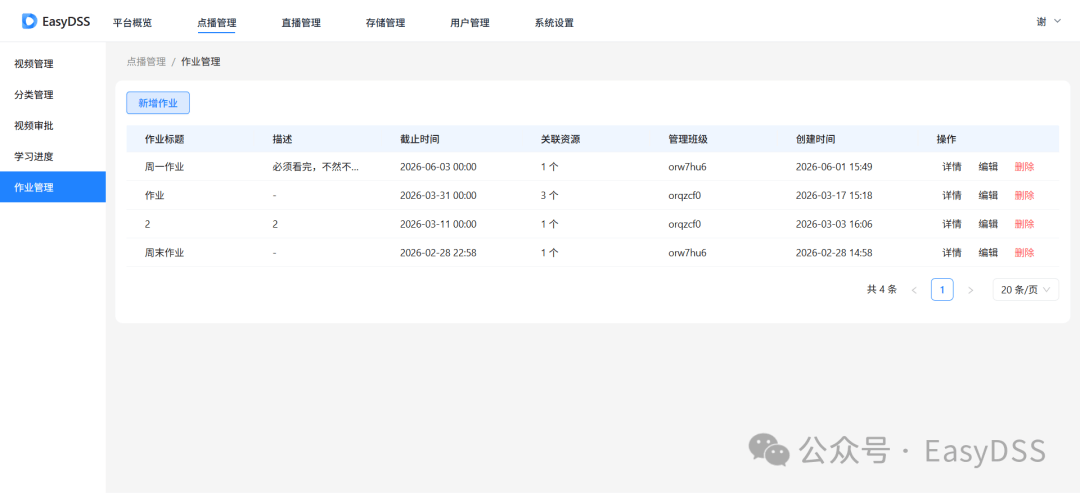
Task: Click the 描述 column header
Action: (282, 139)
